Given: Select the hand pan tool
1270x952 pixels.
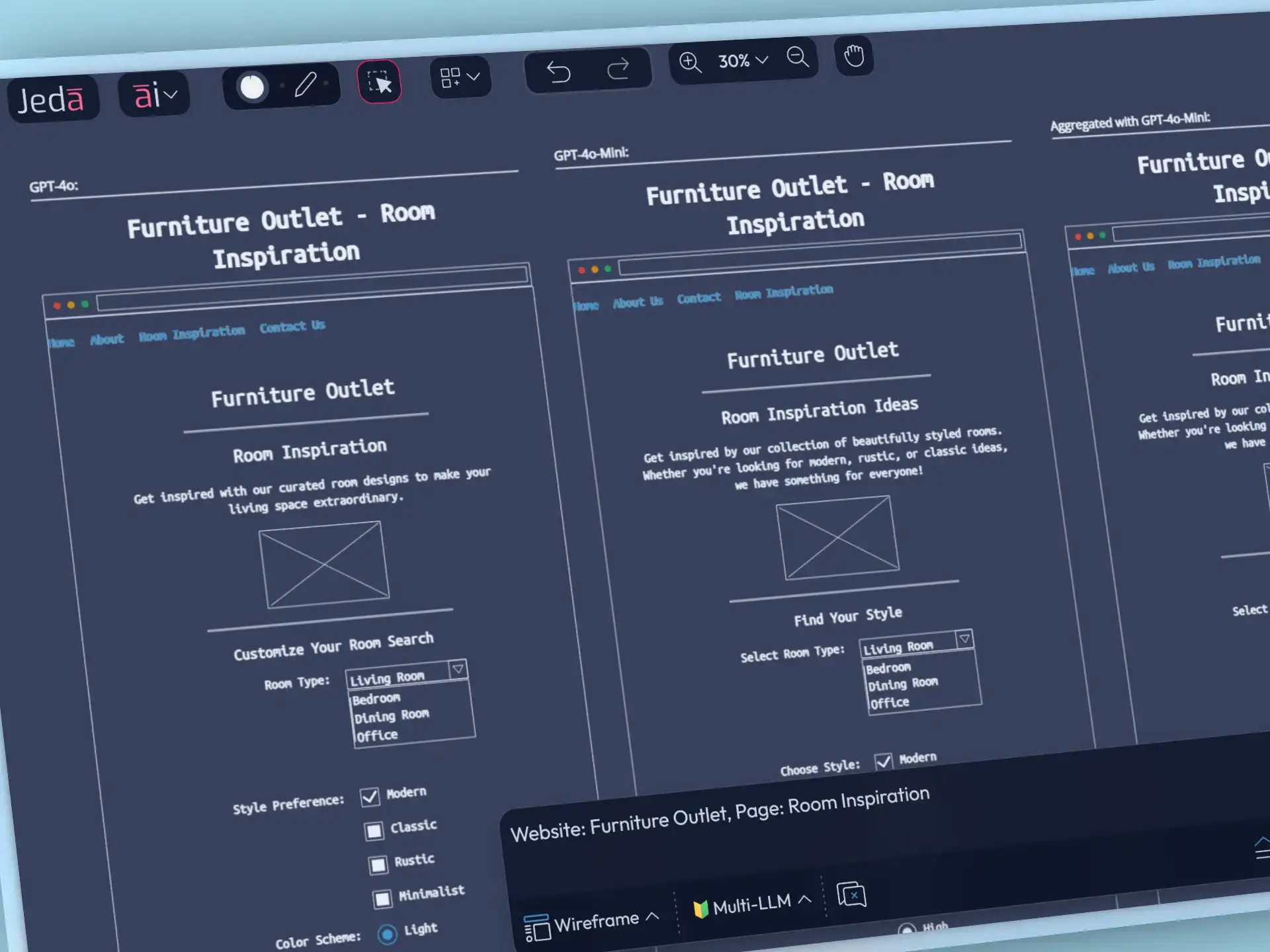Looking at the screenshot, I should [854, 56].
